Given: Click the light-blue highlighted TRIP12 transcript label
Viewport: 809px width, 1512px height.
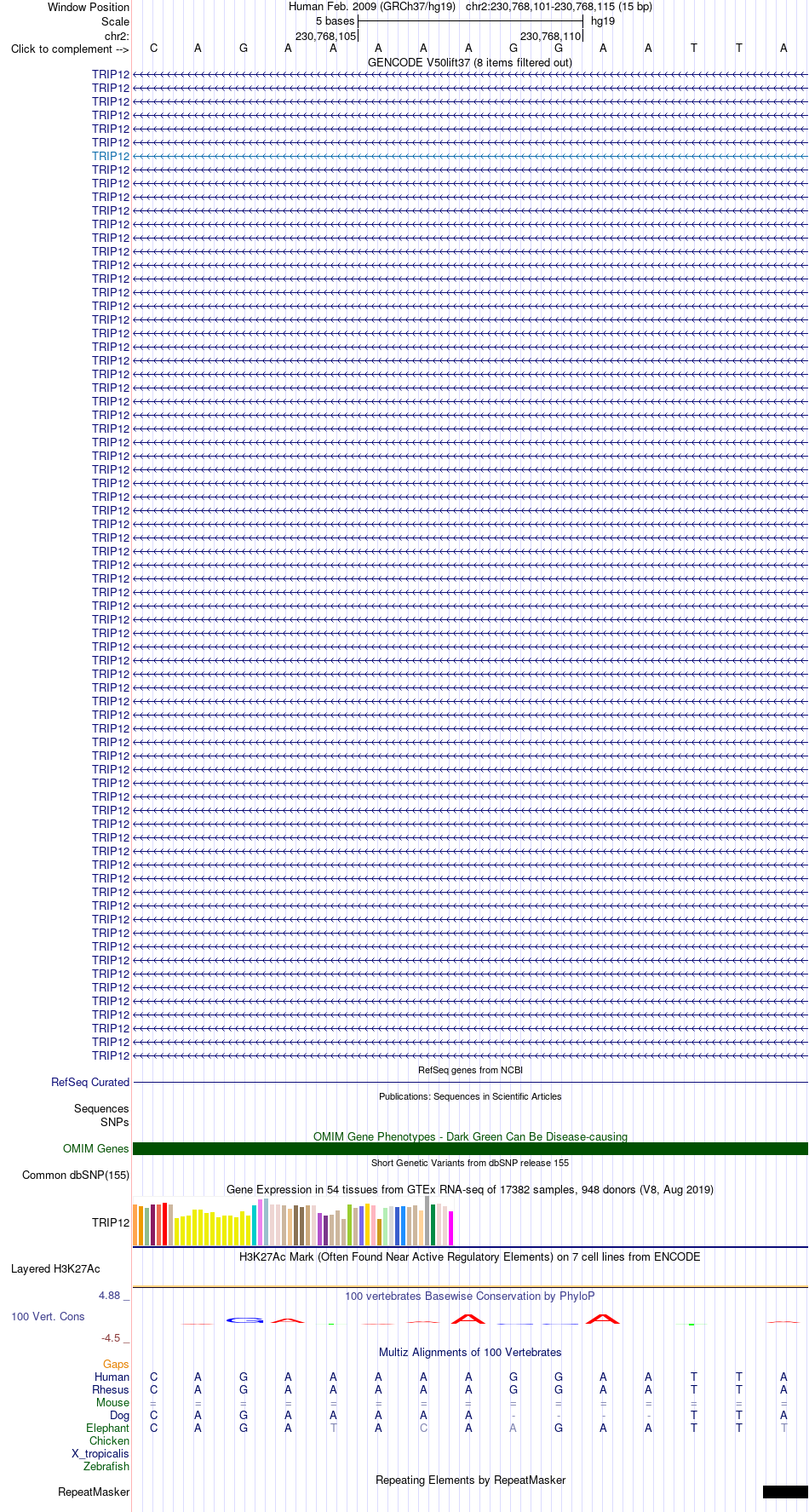Looking at the screenshot, I should 111,156.
